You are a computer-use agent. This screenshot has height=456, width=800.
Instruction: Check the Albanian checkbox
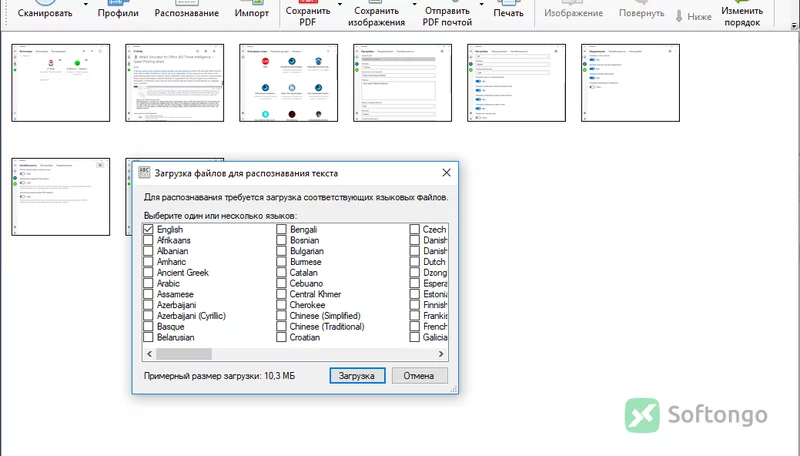[x=148, y=251]
